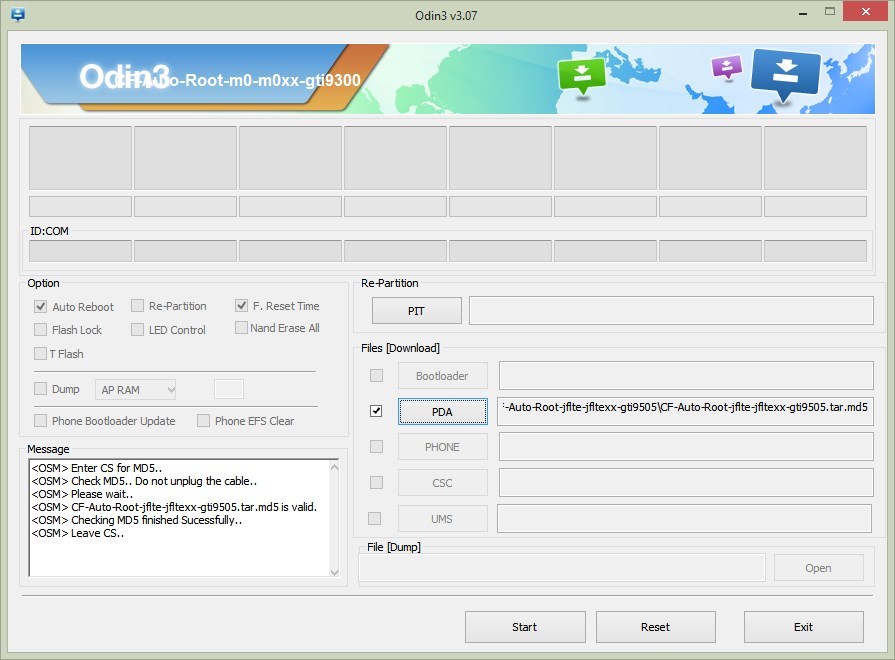Click the PDA file path field

tap(685, 412)
